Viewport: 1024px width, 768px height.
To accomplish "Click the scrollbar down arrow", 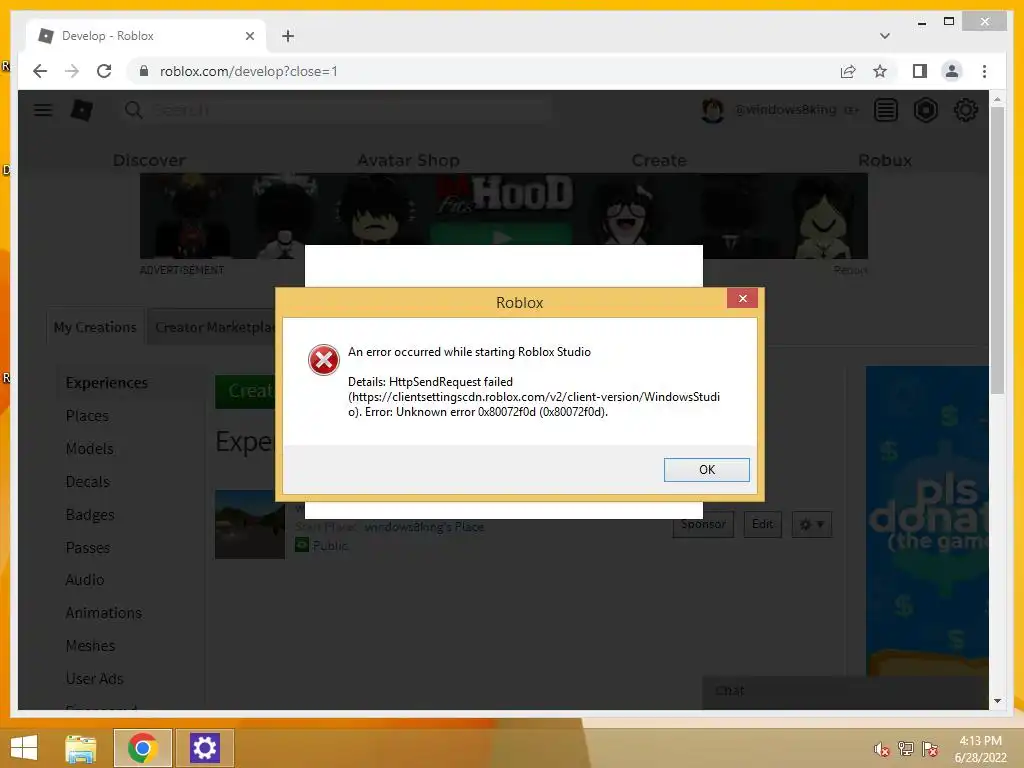I will (x=997, y=701).
